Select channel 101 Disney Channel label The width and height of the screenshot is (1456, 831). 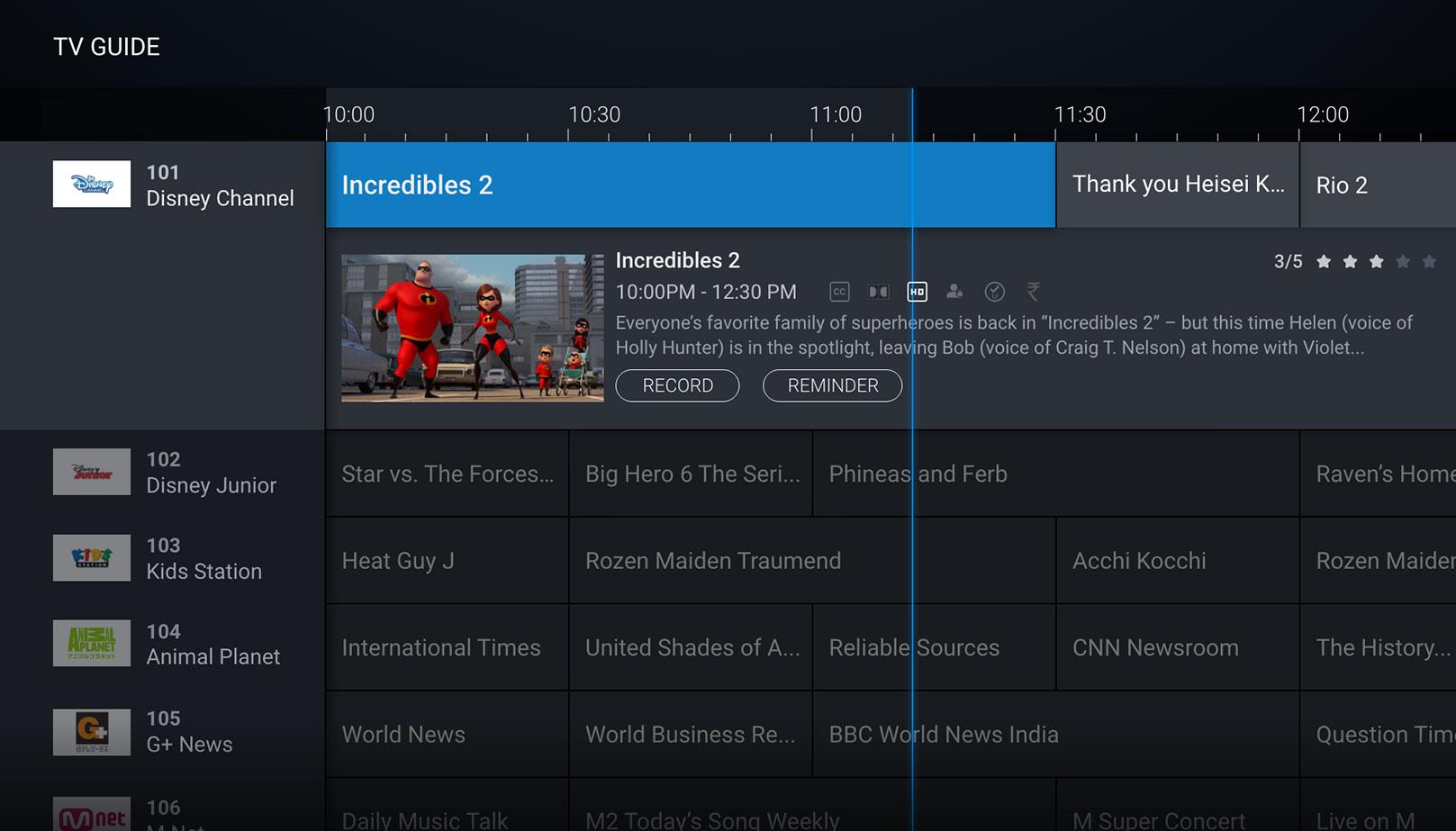220,185
